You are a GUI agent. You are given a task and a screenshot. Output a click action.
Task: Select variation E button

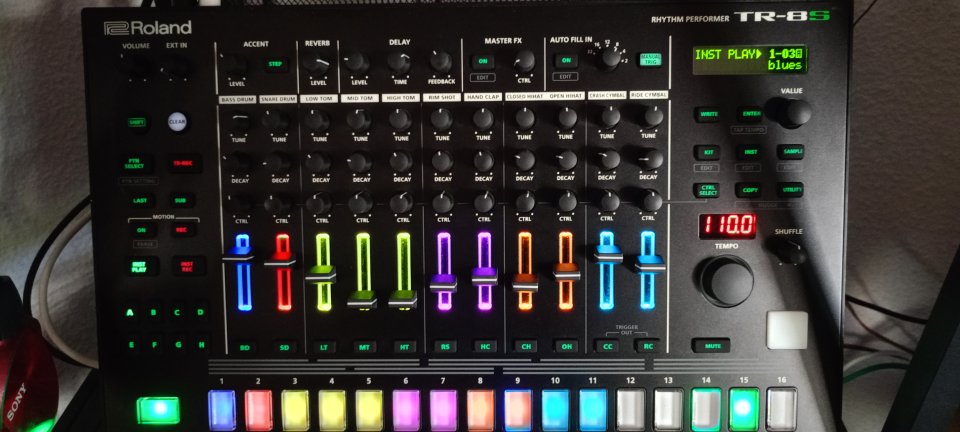131,344
